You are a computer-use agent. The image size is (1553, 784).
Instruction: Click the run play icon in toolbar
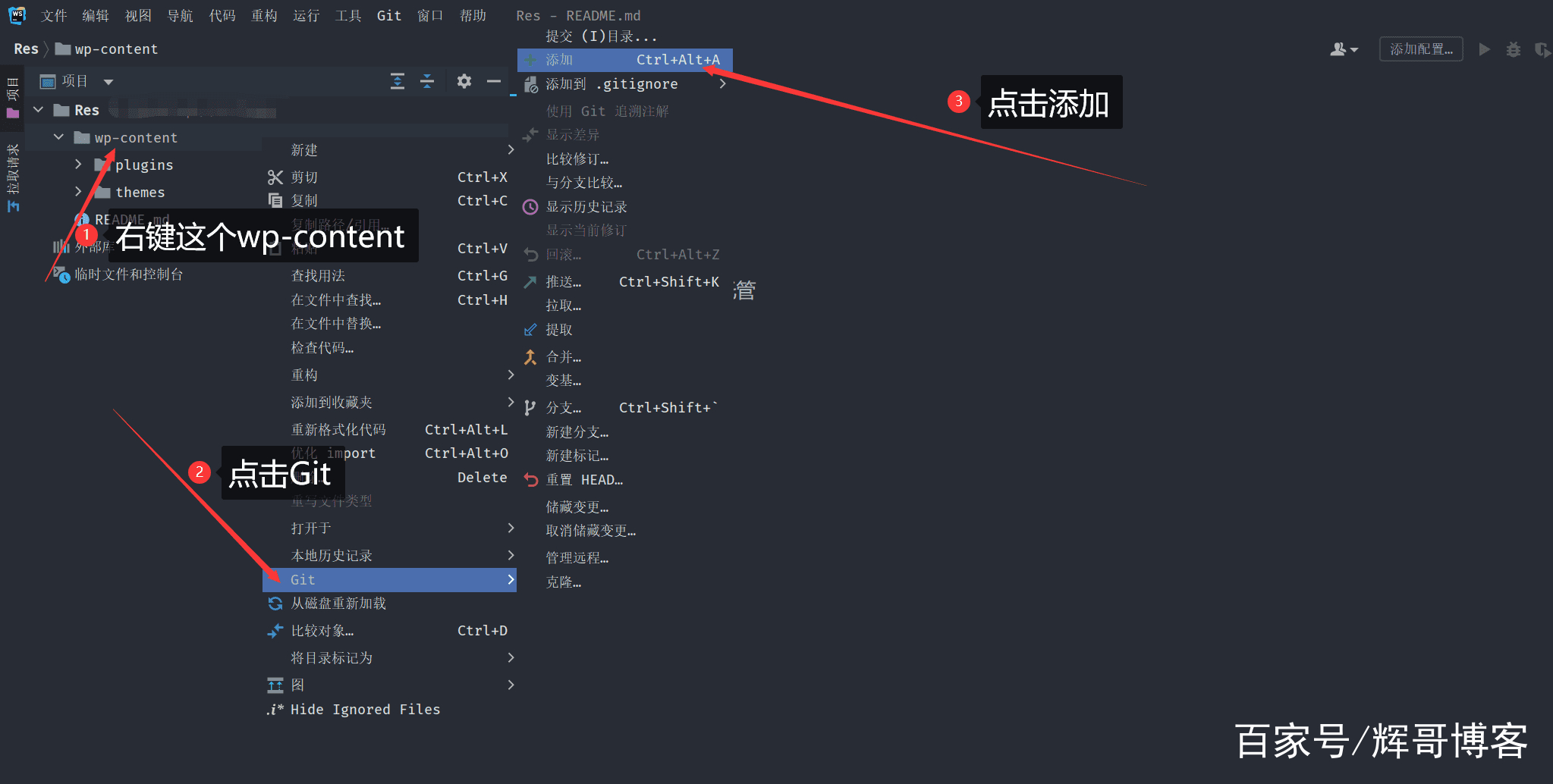[1484, 49]
